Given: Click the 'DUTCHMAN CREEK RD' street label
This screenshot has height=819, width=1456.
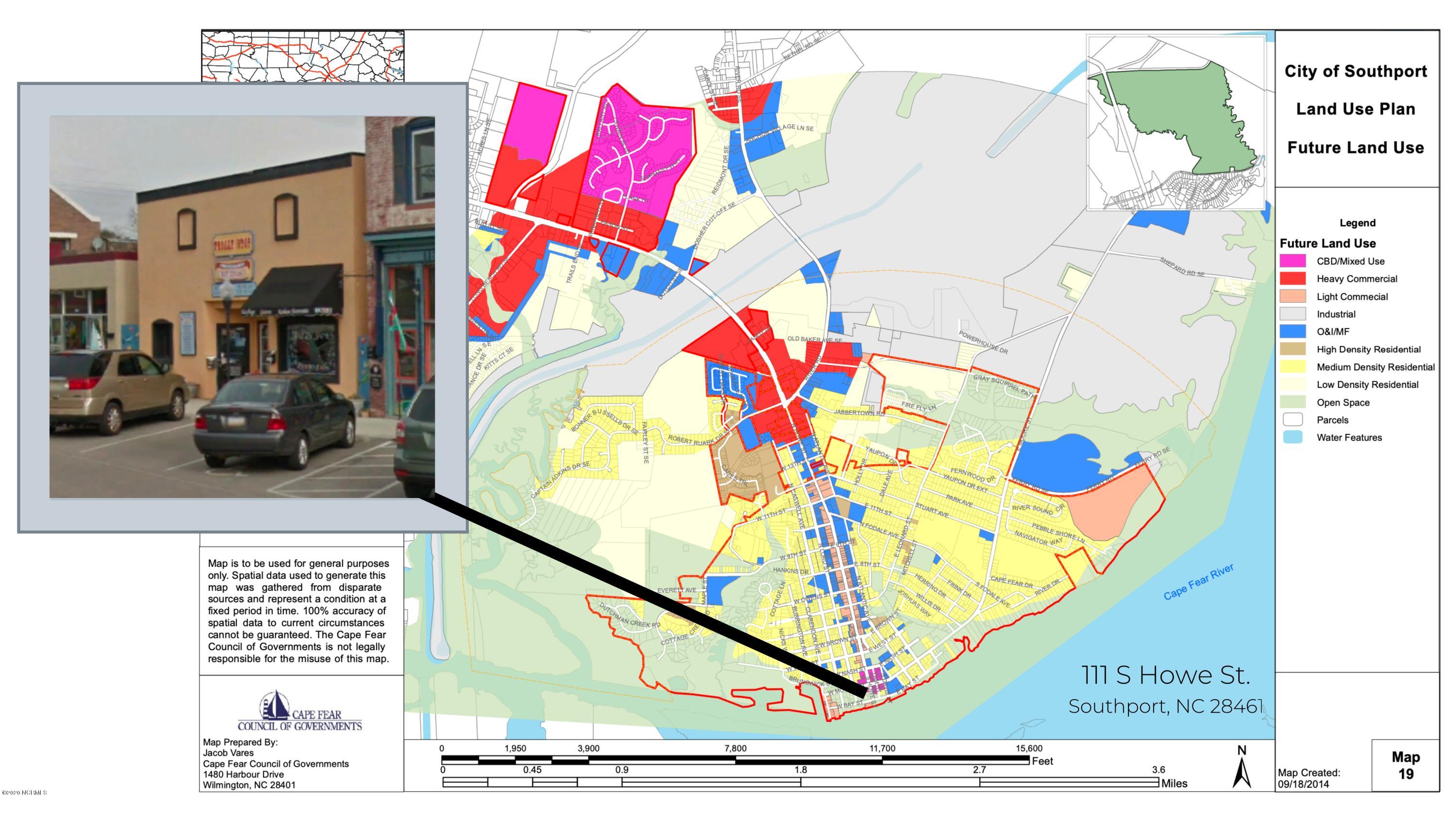Looking at the screenshot, I should coord(629,615).
